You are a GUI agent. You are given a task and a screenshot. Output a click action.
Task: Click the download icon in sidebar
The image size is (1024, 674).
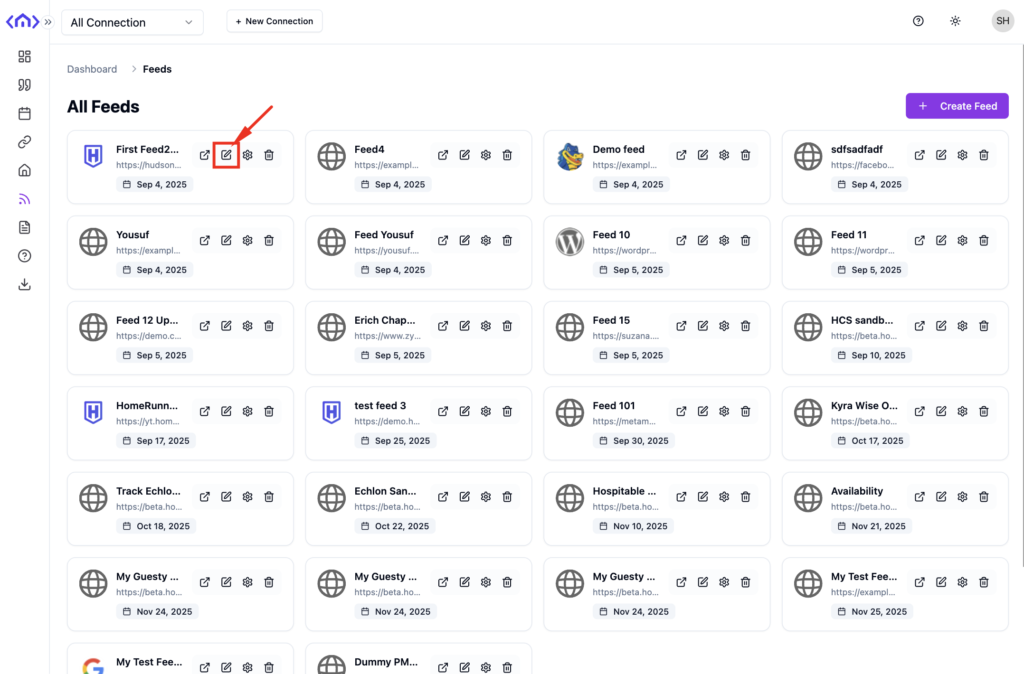25,285
